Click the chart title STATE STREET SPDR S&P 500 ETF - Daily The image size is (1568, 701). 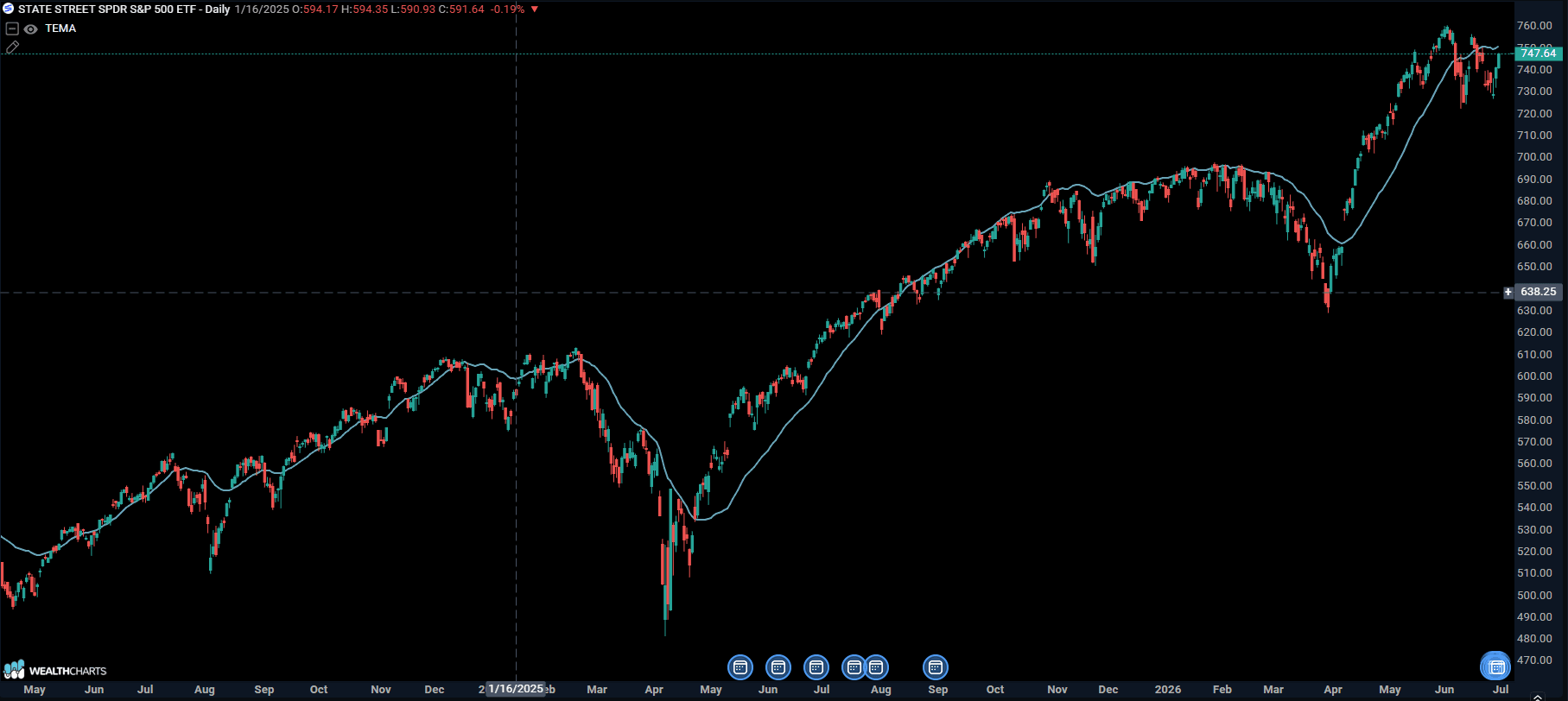(x=124, y=9)
